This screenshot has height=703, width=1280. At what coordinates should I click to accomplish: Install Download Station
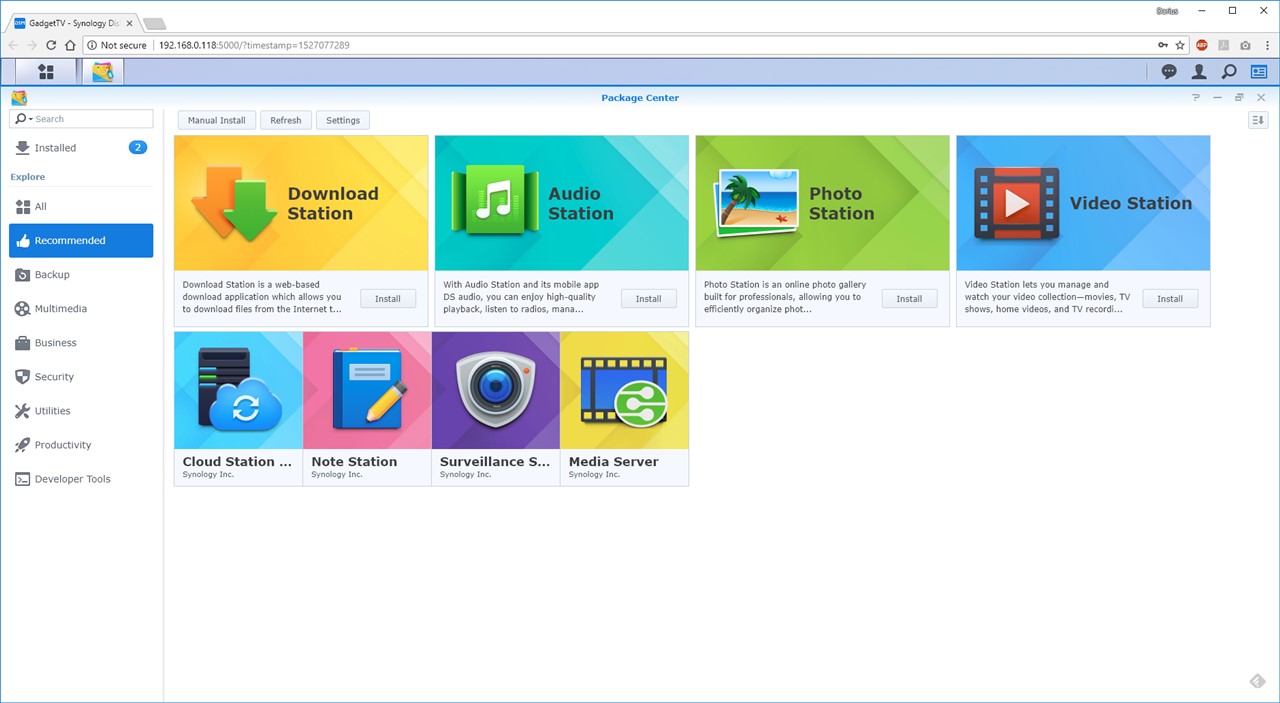[x=388, y=299]
